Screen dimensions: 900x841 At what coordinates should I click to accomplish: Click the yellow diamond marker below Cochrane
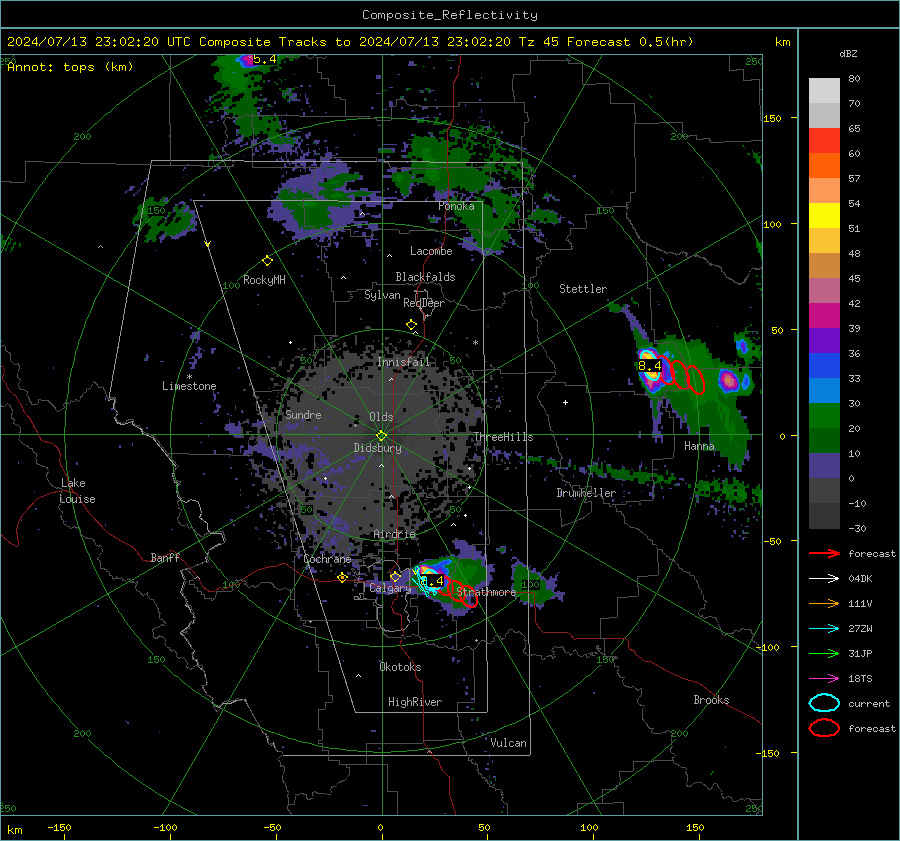pos(342,578)
